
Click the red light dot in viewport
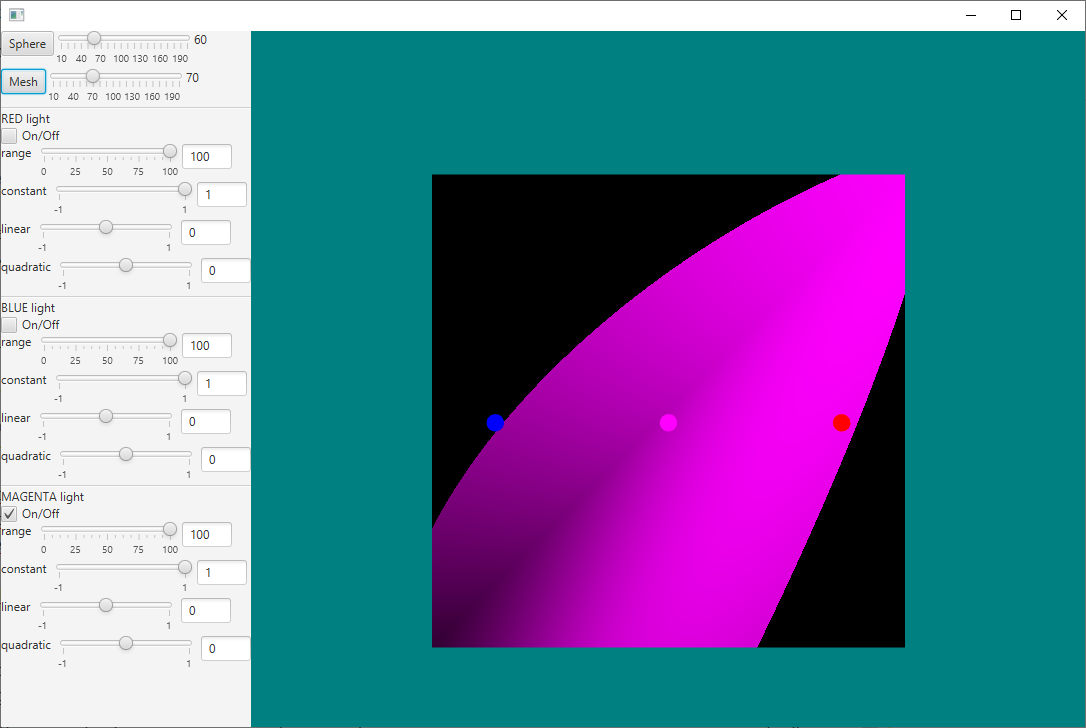click(x=842, y=423)
